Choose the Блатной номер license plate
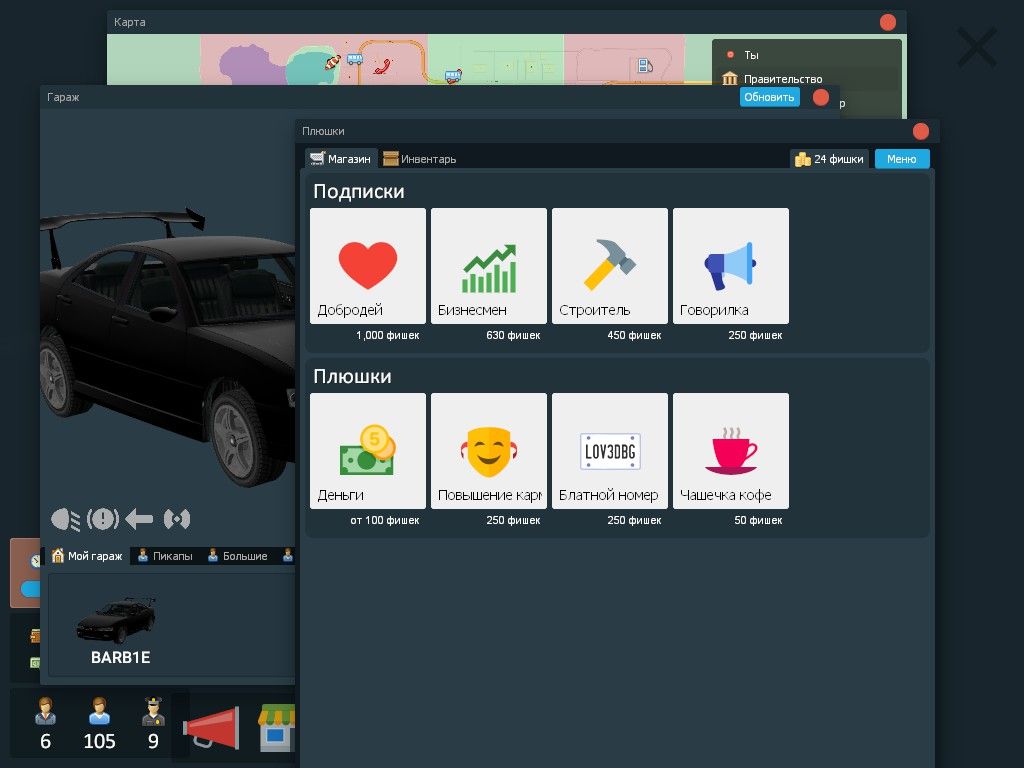The width and height of the screenshot is (1024, 768). point(610,451)
